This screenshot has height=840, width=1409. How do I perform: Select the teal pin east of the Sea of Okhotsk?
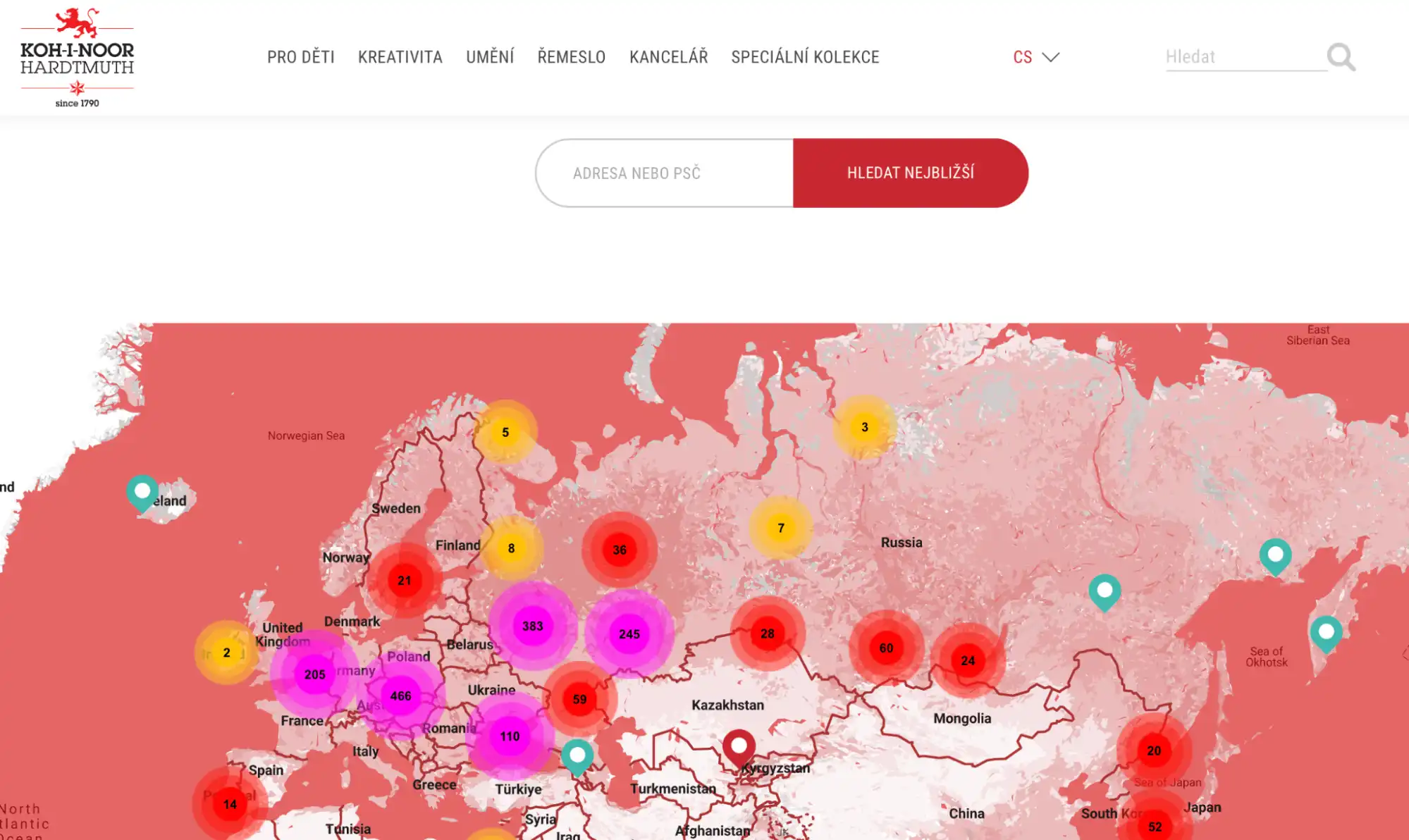click(1326, 634)
